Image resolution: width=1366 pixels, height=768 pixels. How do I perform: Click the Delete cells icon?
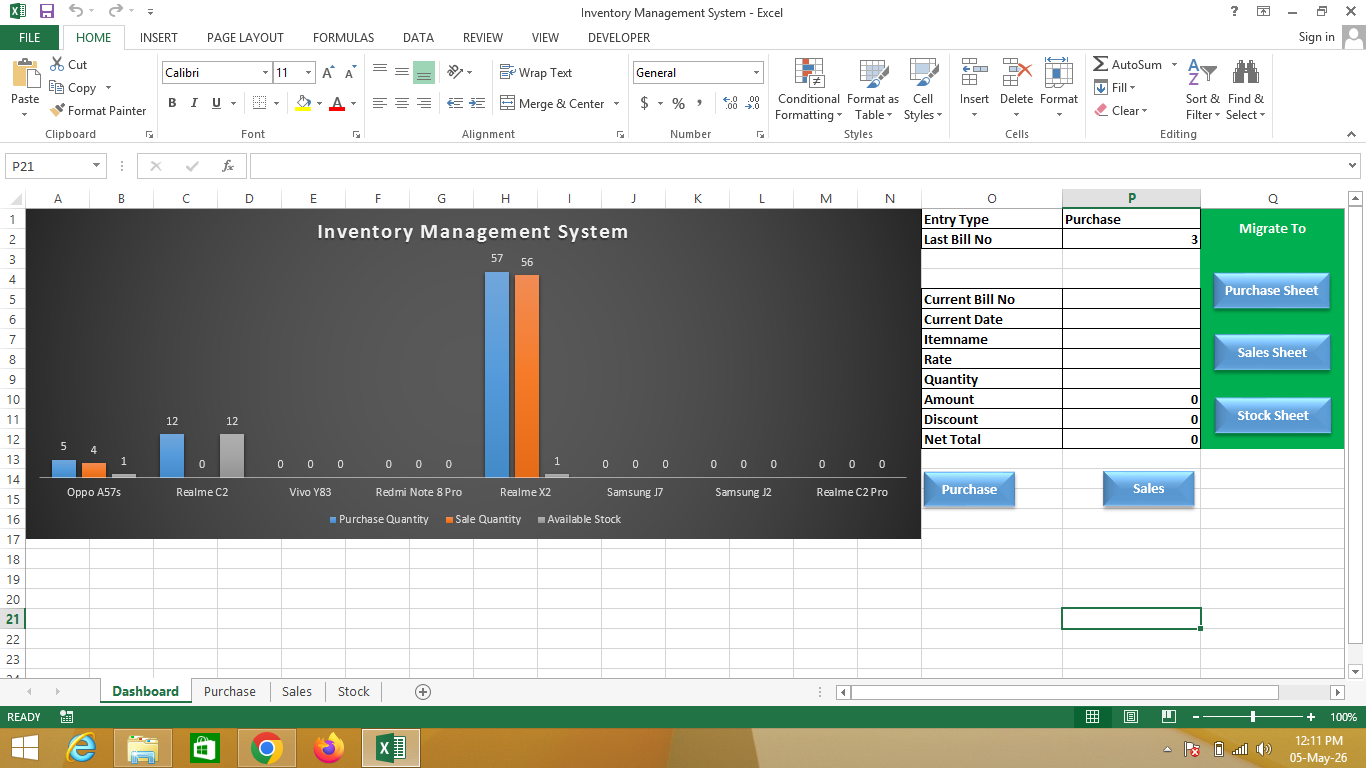(1016, 72)
